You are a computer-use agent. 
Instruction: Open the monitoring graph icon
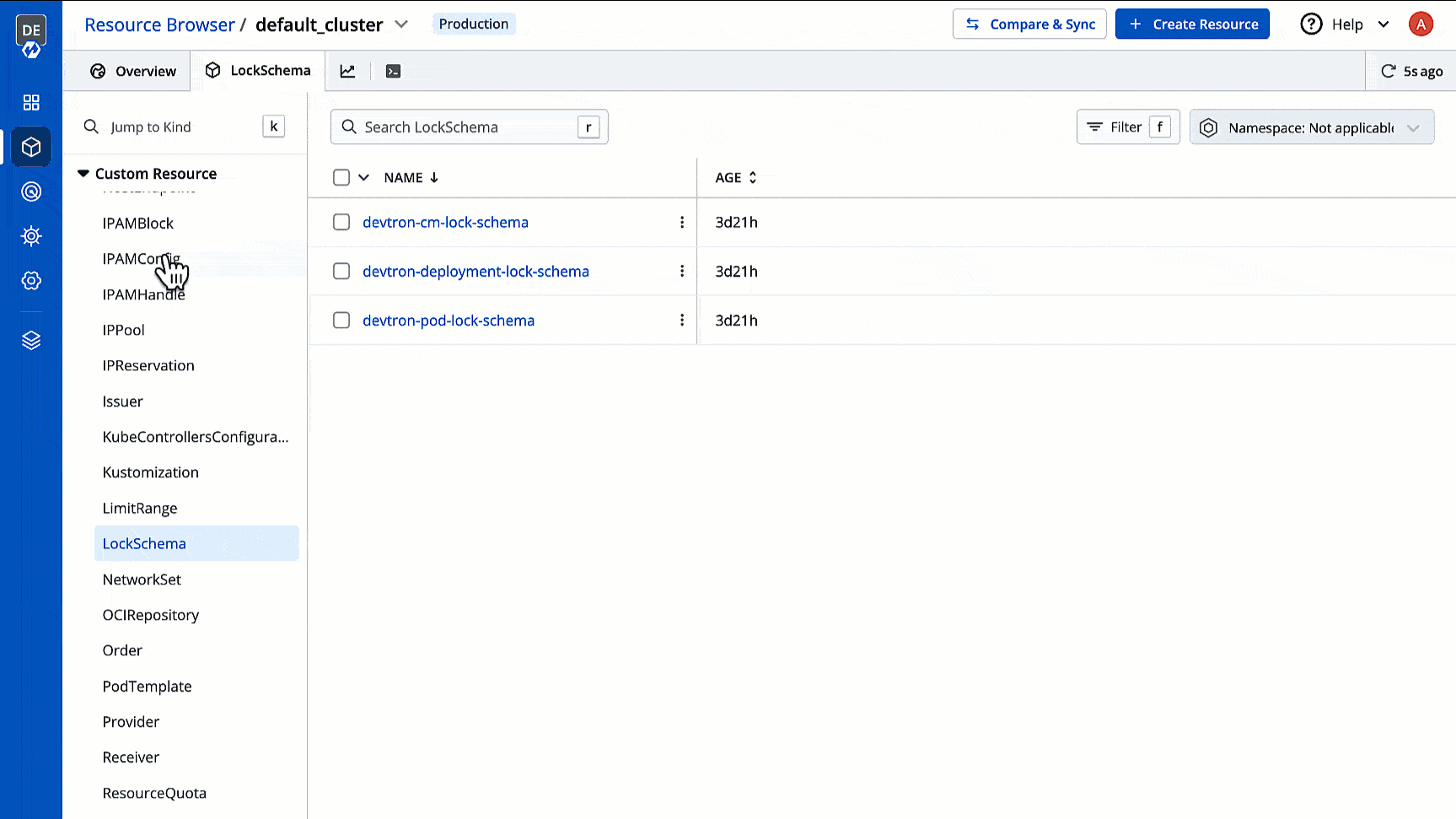(347, 71)
